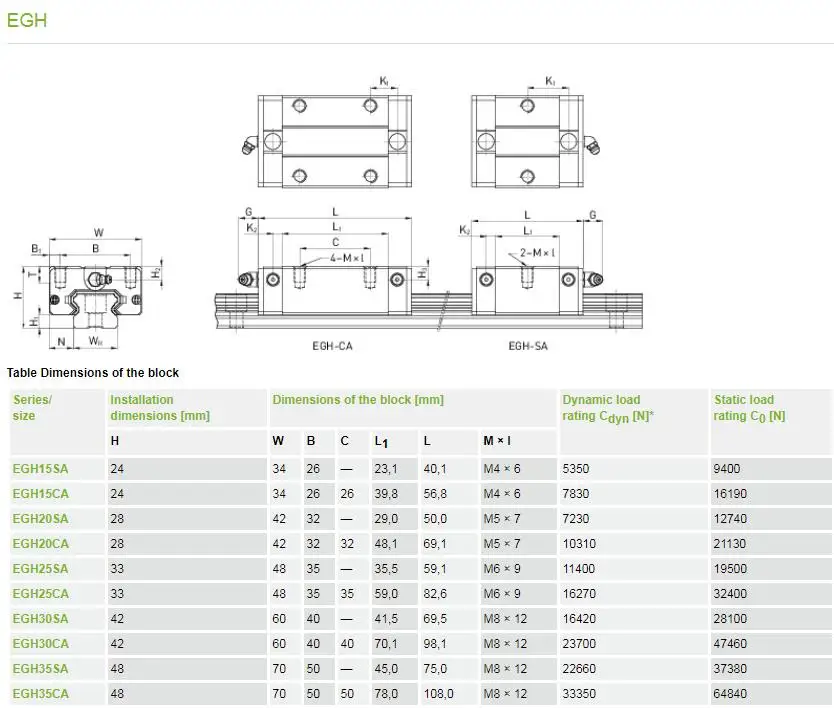Click the Table Dimensions of the block caption

92,372
